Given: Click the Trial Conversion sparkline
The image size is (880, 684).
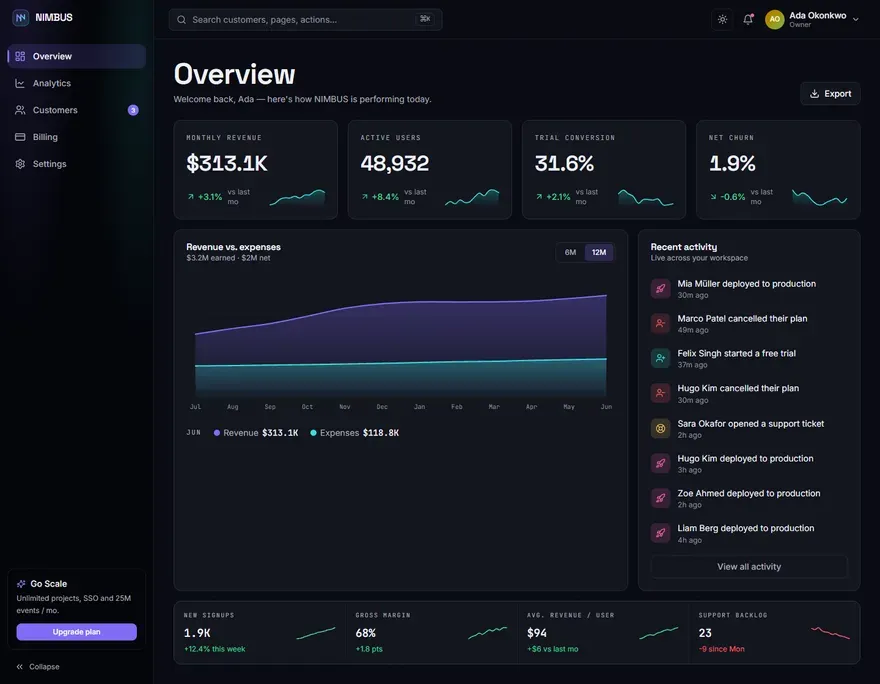Looking at the screenshot, I should pyautogui.click(x=645, y=198).
